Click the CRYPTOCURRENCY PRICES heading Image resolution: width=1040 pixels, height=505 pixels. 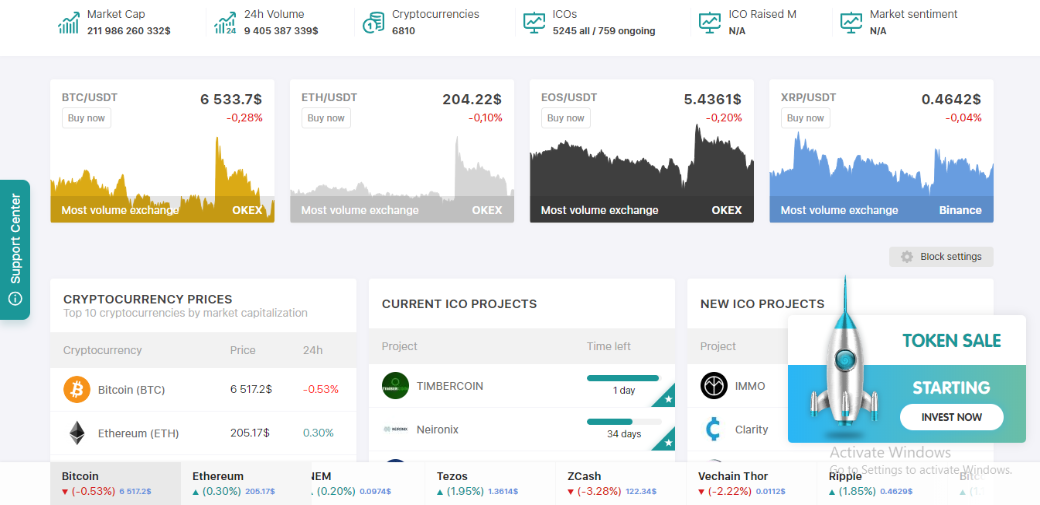tap(148, 299)
